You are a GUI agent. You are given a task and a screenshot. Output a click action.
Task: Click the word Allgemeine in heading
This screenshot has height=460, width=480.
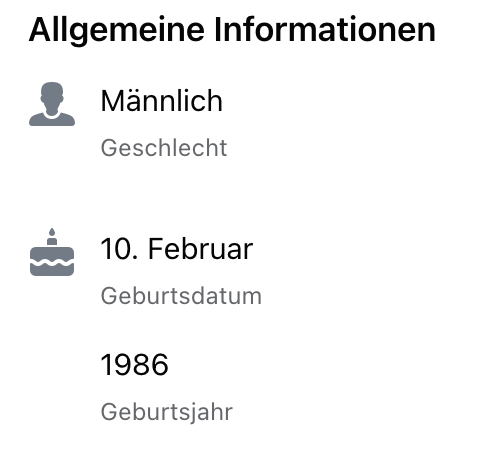point(117,31)
